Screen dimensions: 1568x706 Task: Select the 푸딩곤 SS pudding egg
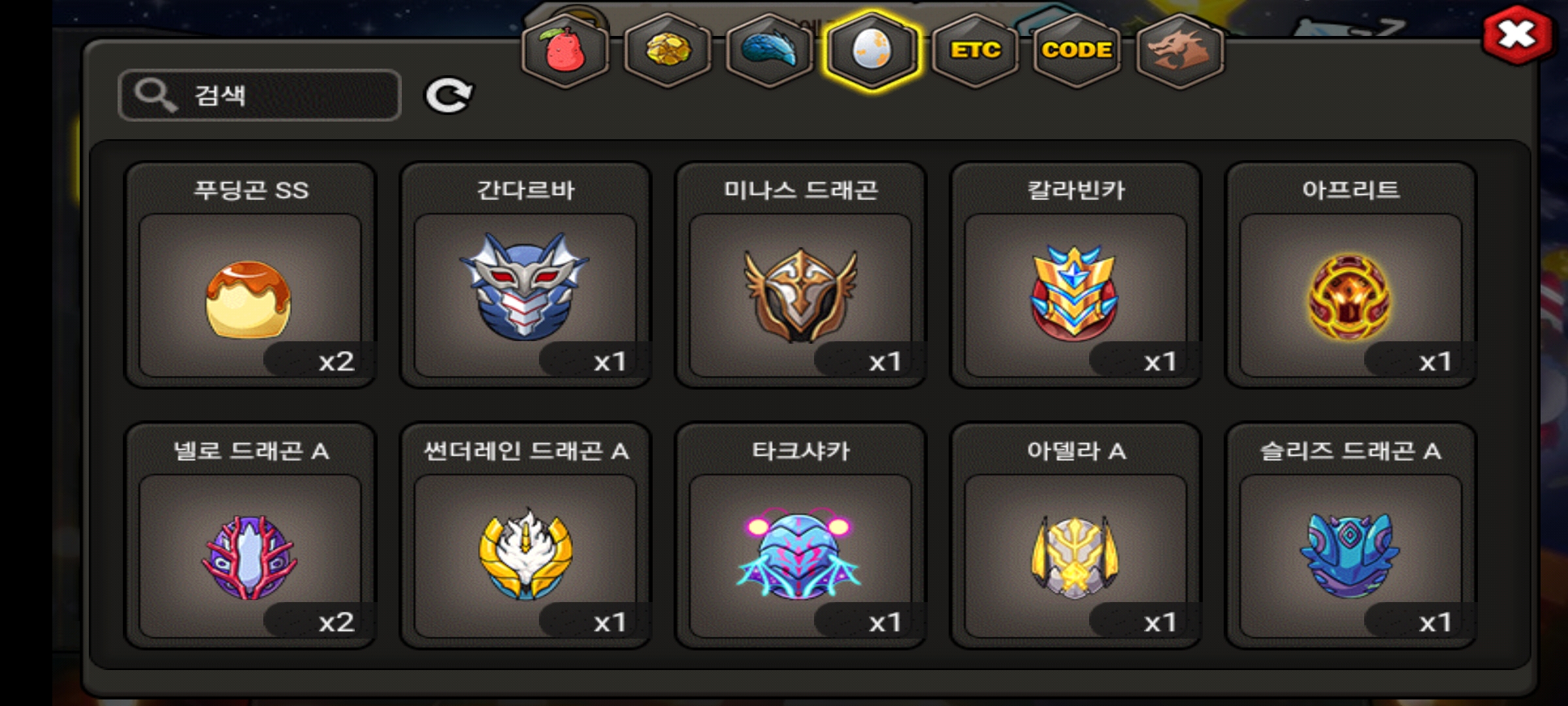point(250,275)
